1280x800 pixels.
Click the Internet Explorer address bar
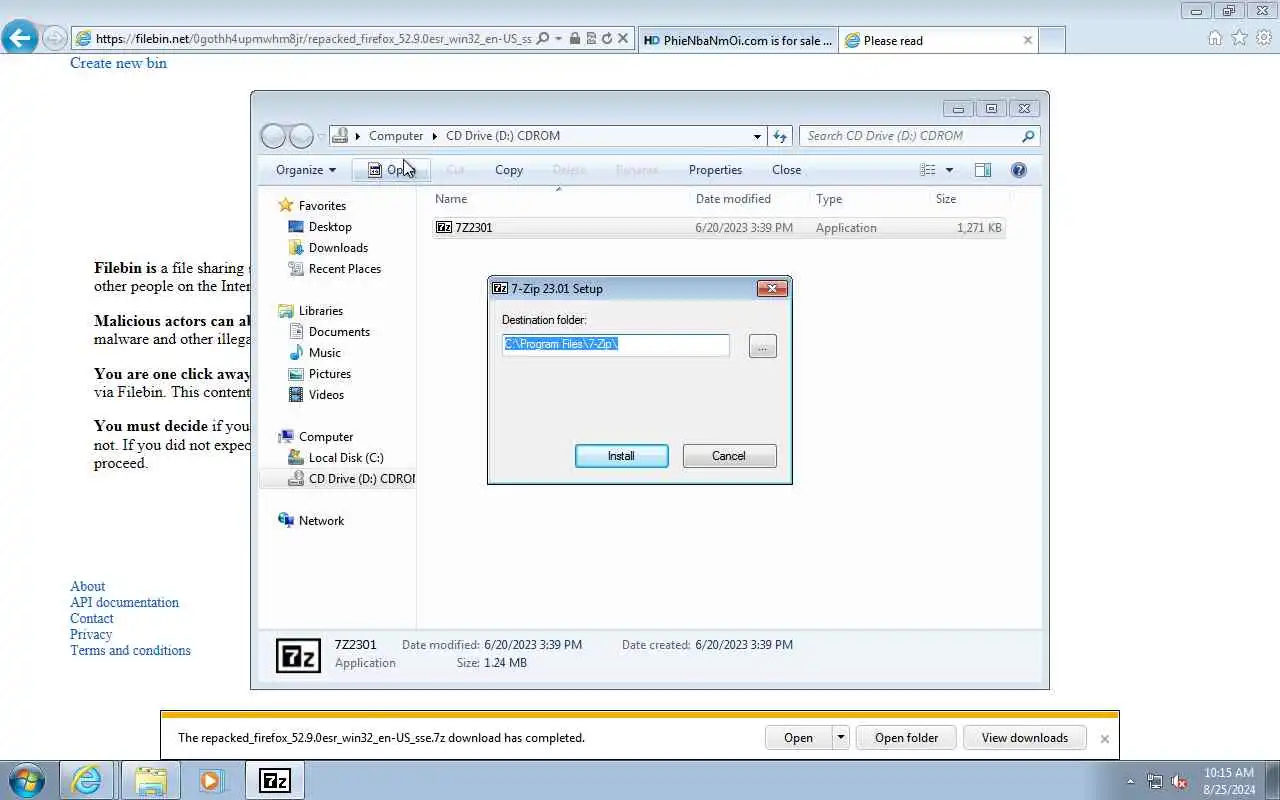coord(314,39)
